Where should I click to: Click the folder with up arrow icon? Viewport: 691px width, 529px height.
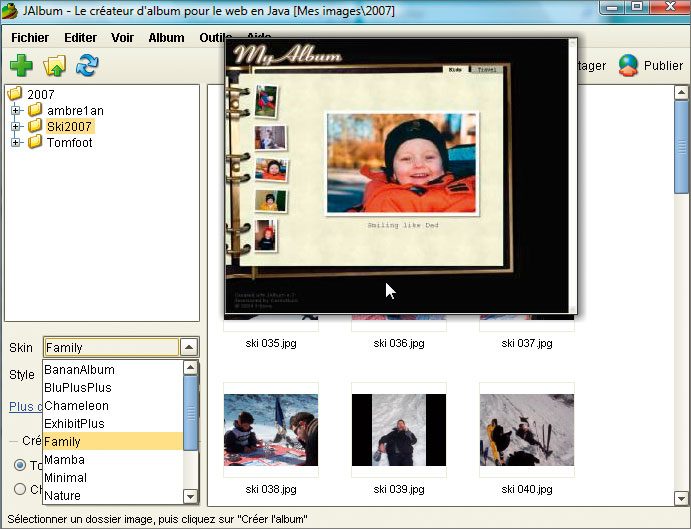[54, 66]
